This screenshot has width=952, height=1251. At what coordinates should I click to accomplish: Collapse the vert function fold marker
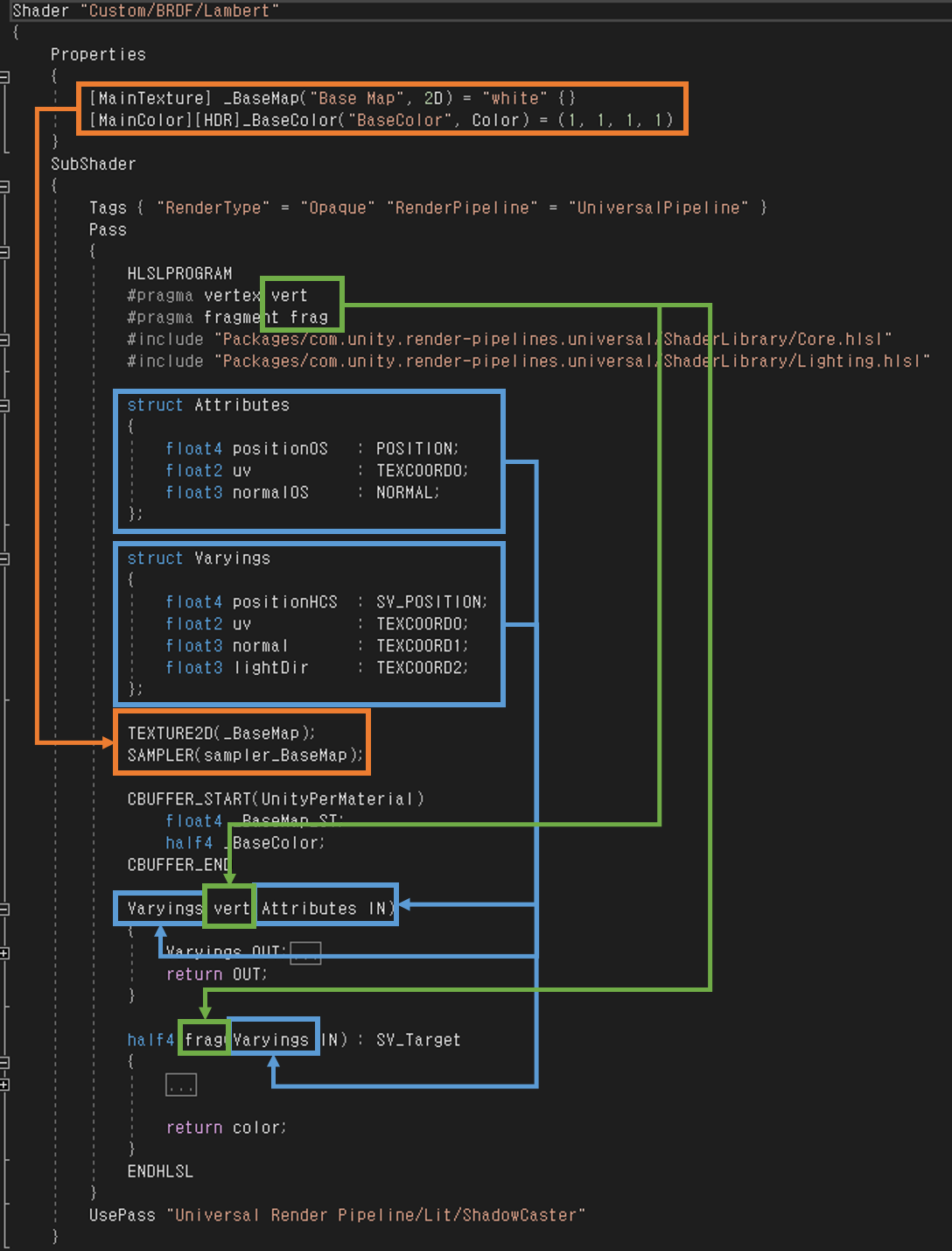tap(4, 910)
